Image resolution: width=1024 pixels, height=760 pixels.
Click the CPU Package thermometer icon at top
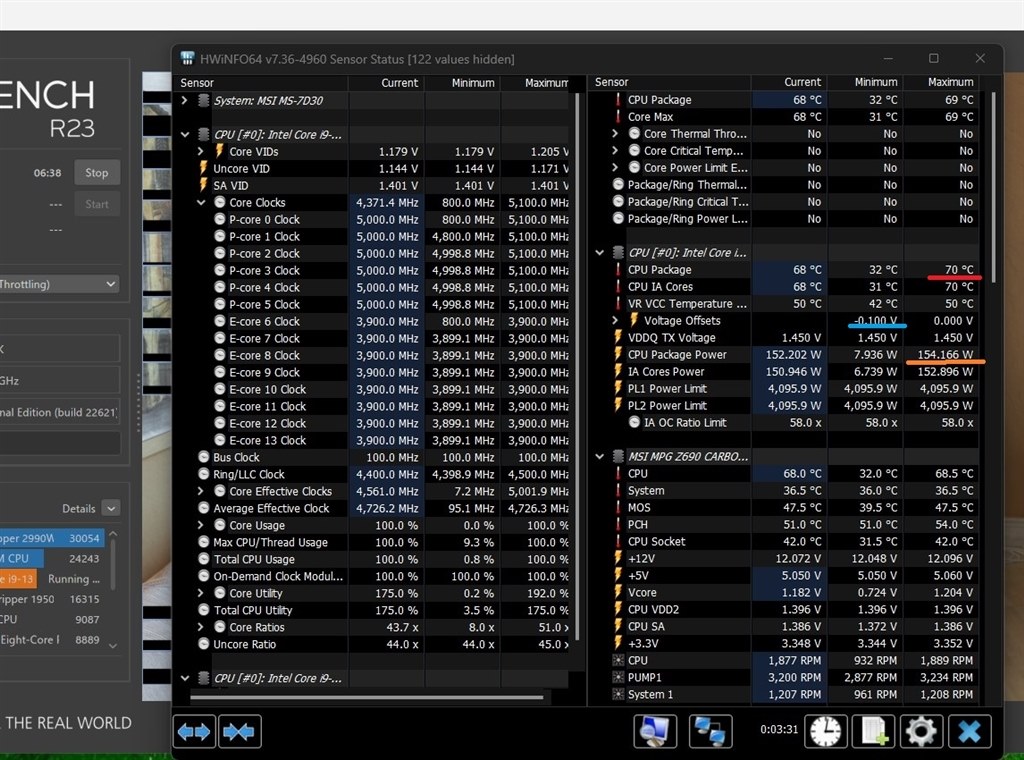coord(618,100)
